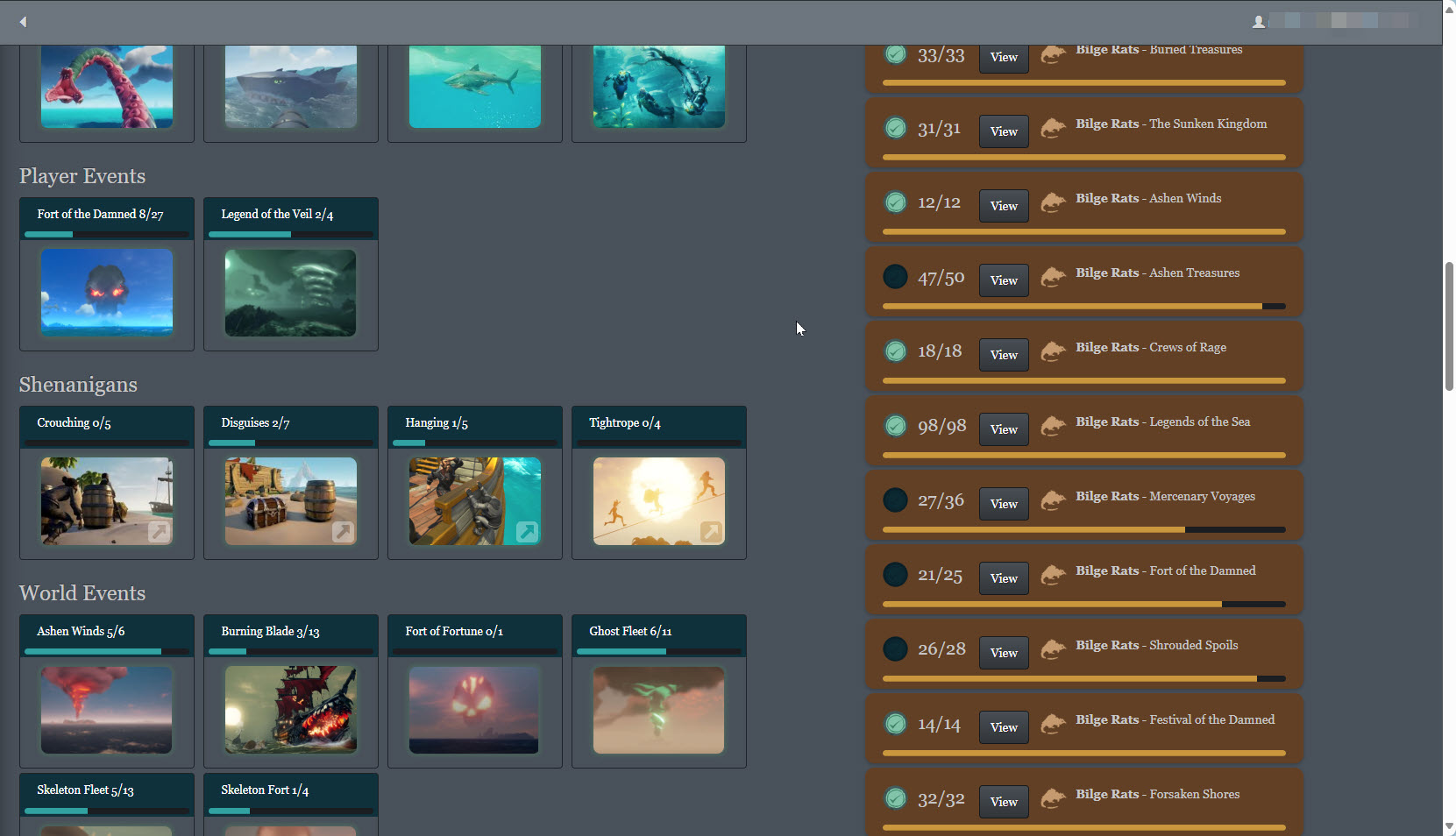This screenshot has width=1456, height=836.
Task: Open the Burning Blade 3/13 ship image
Action: point(291,710)
